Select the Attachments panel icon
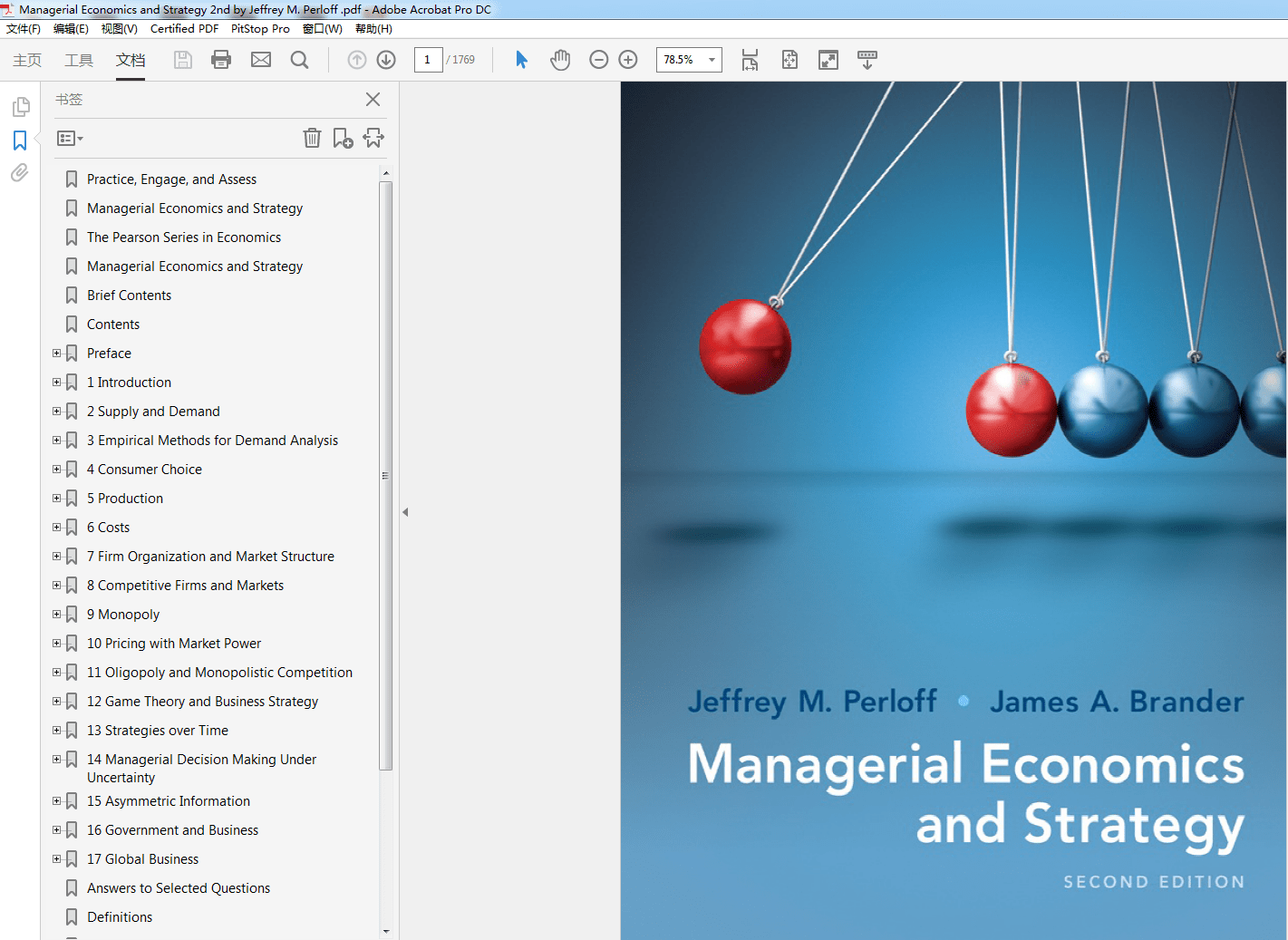Screen dimensions: 1288x940 (19, 173)
